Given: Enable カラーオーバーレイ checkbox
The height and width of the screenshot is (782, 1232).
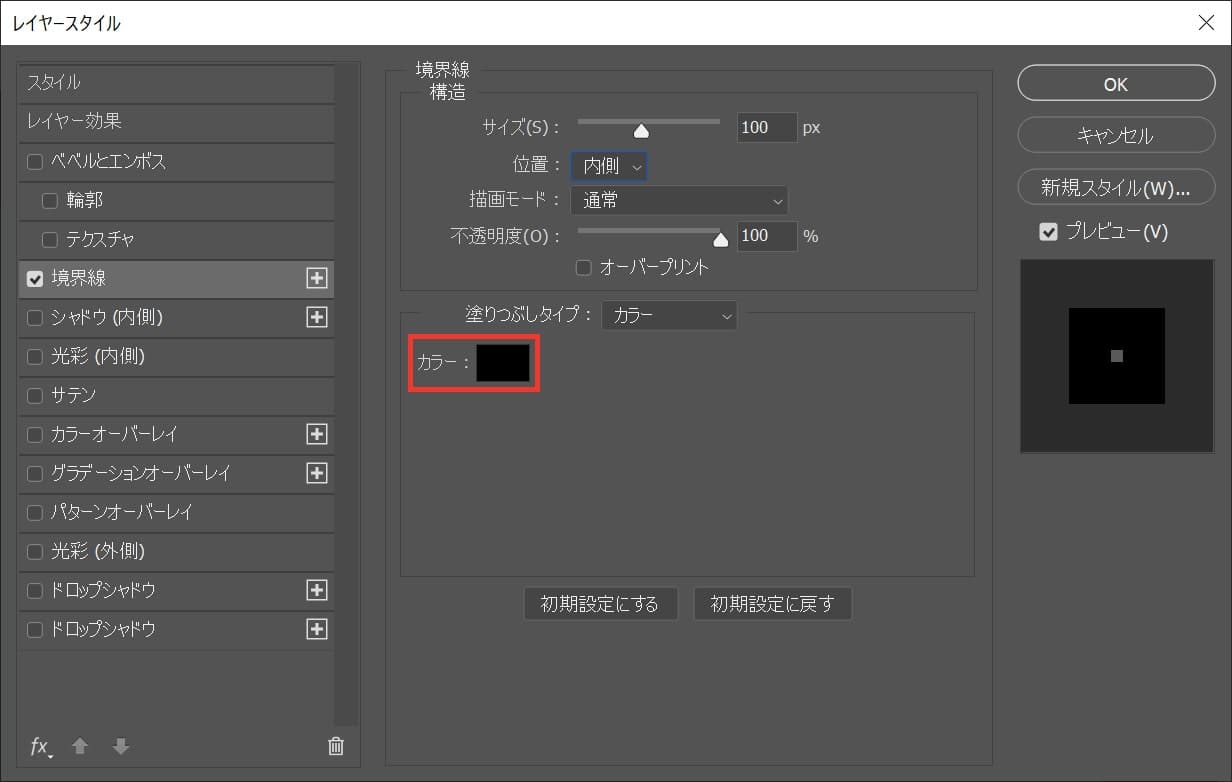Looking at the screenshot, I should pyautogui.click(x=35, y=435).
